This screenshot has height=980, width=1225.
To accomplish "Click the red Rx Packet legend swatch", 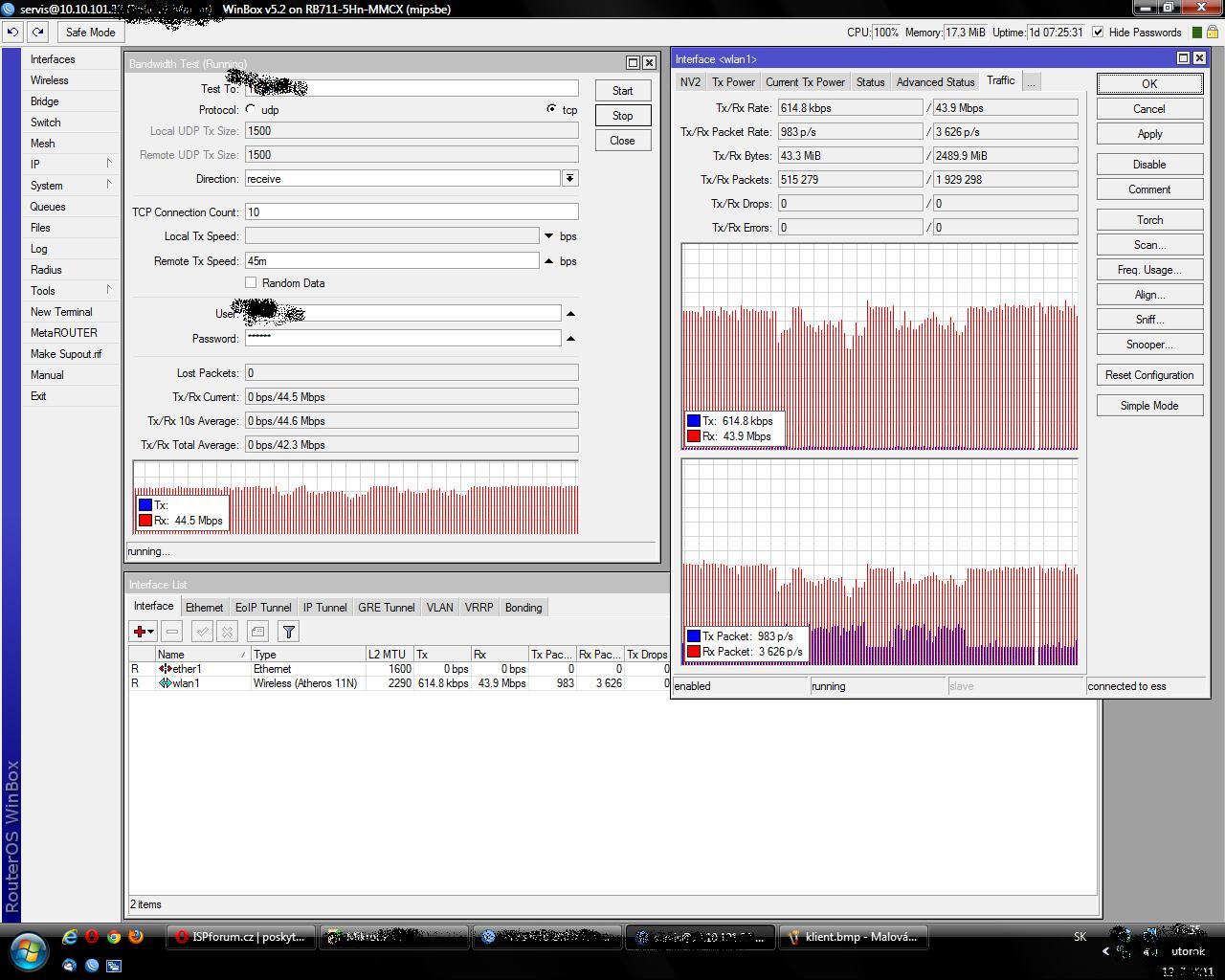I will click(694, 652).
